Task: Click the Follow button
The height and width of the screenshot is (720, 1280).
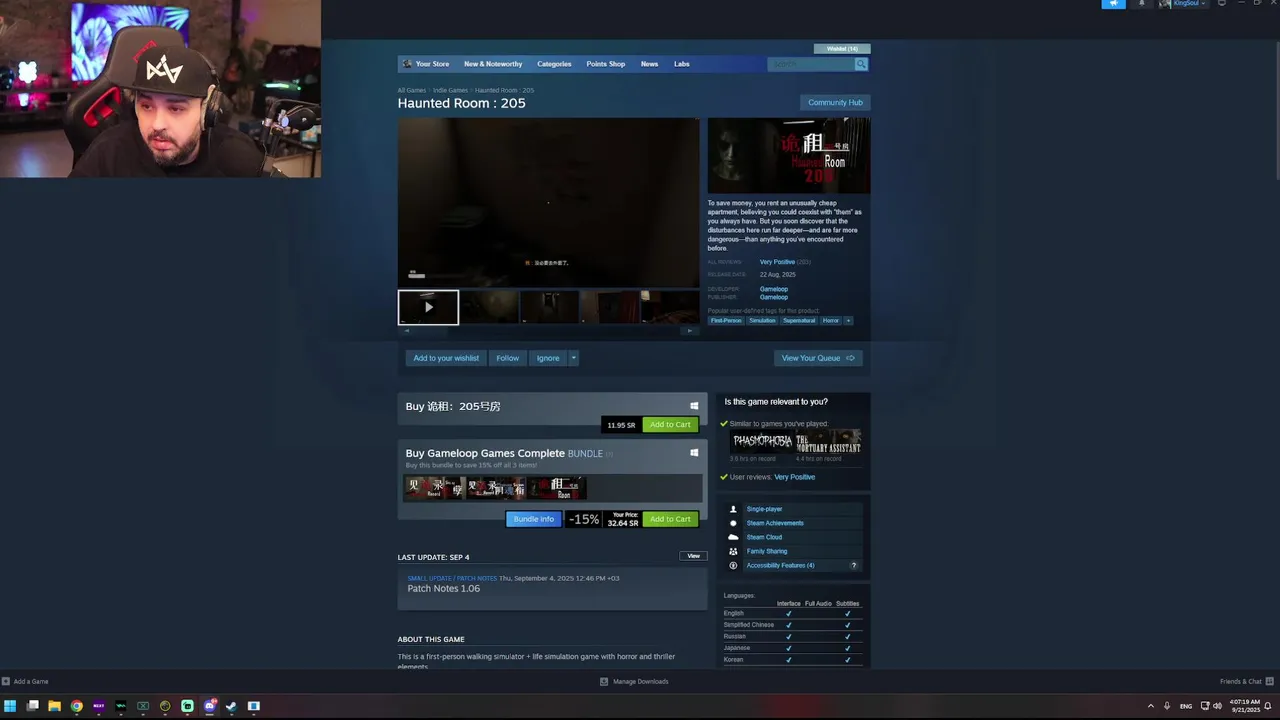Action: [508, 358]
